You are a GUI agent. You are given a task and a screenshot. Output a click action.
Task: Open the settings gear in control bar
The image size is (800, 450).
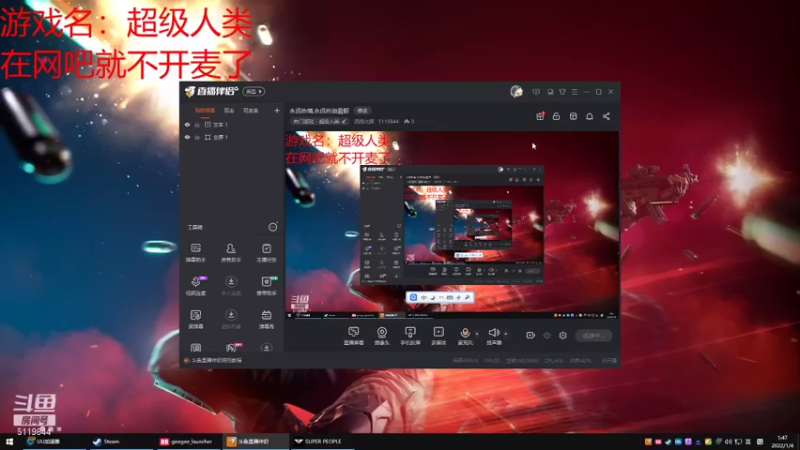563,335
